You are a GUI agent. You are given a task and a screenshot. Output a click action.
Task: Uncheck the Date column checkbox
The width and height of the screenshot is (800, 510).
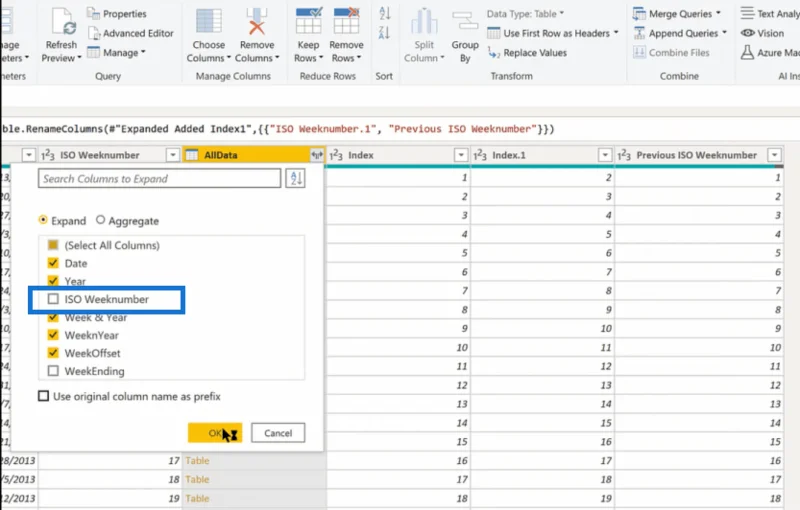click(x=53, y=263)
